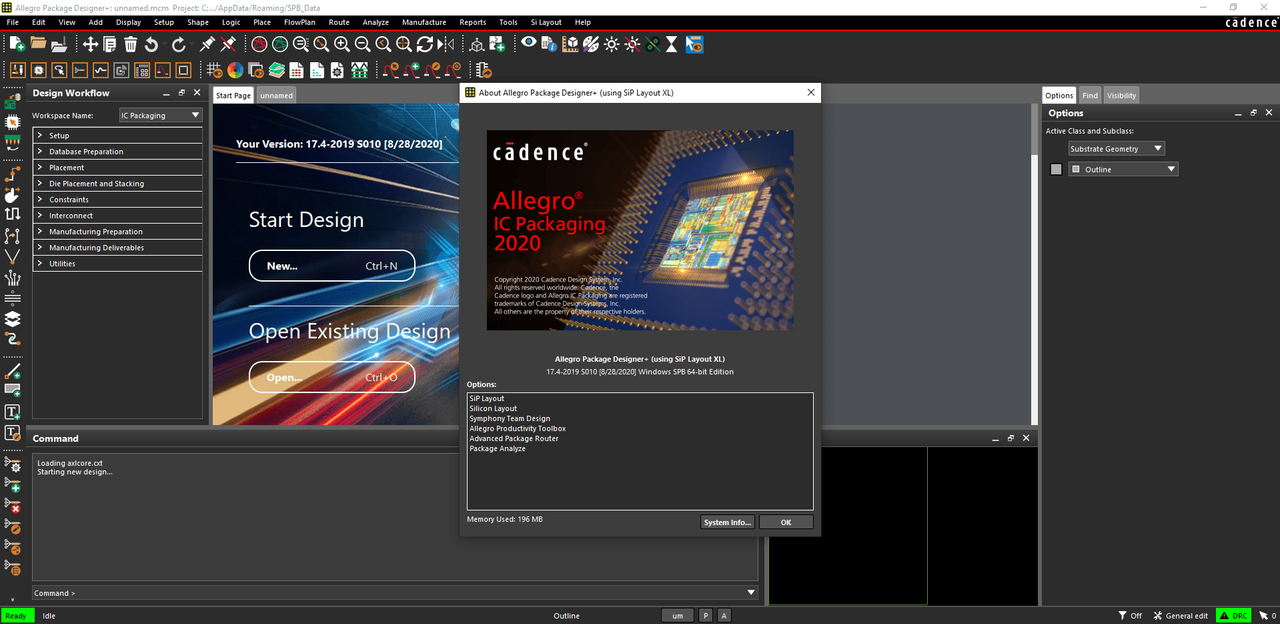Expand the Utilities workflow section

tap(118, 263)
